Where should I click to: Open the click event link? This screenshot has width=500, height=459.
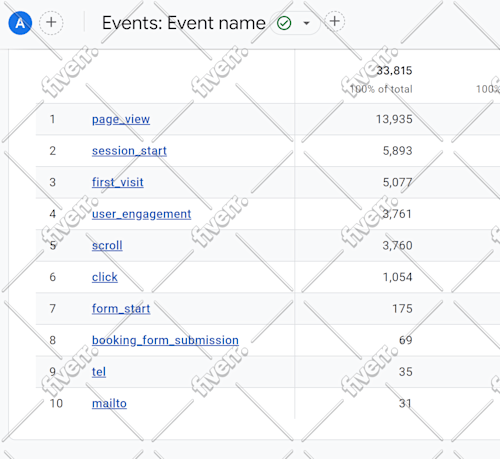105,277
